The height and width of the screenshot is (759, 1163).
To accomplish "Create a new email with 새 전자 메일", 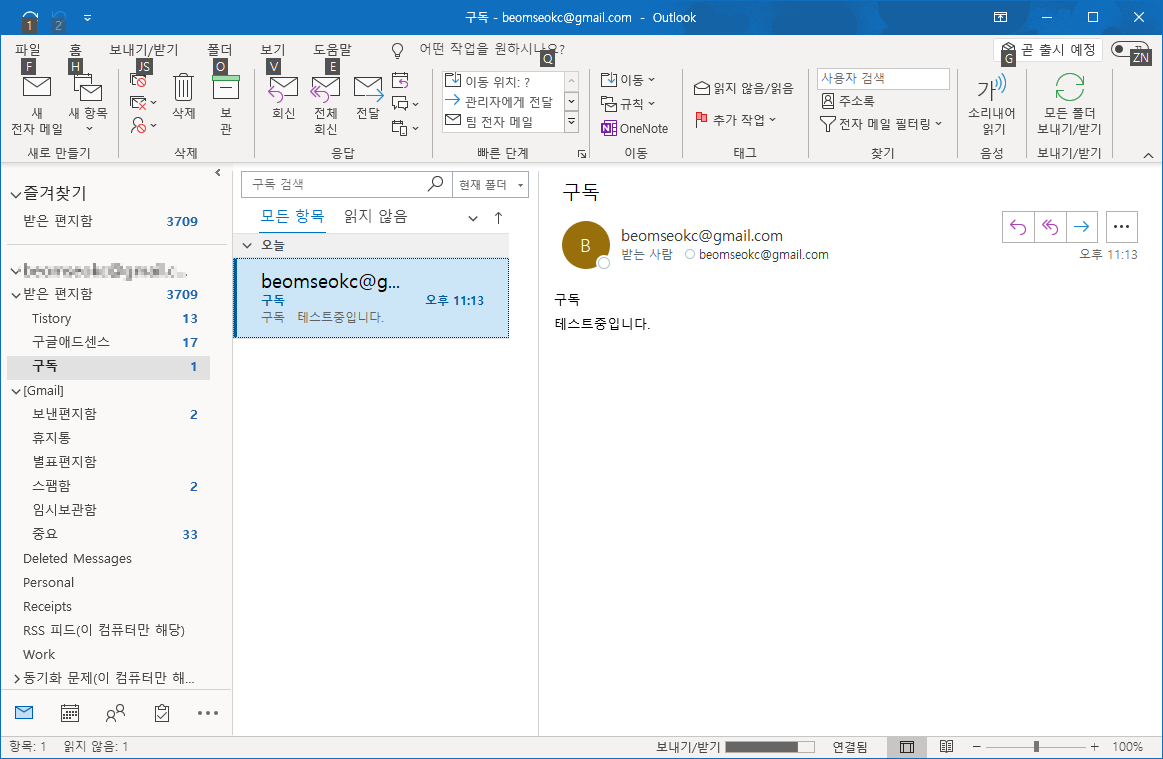I will [x=37, y=105].
